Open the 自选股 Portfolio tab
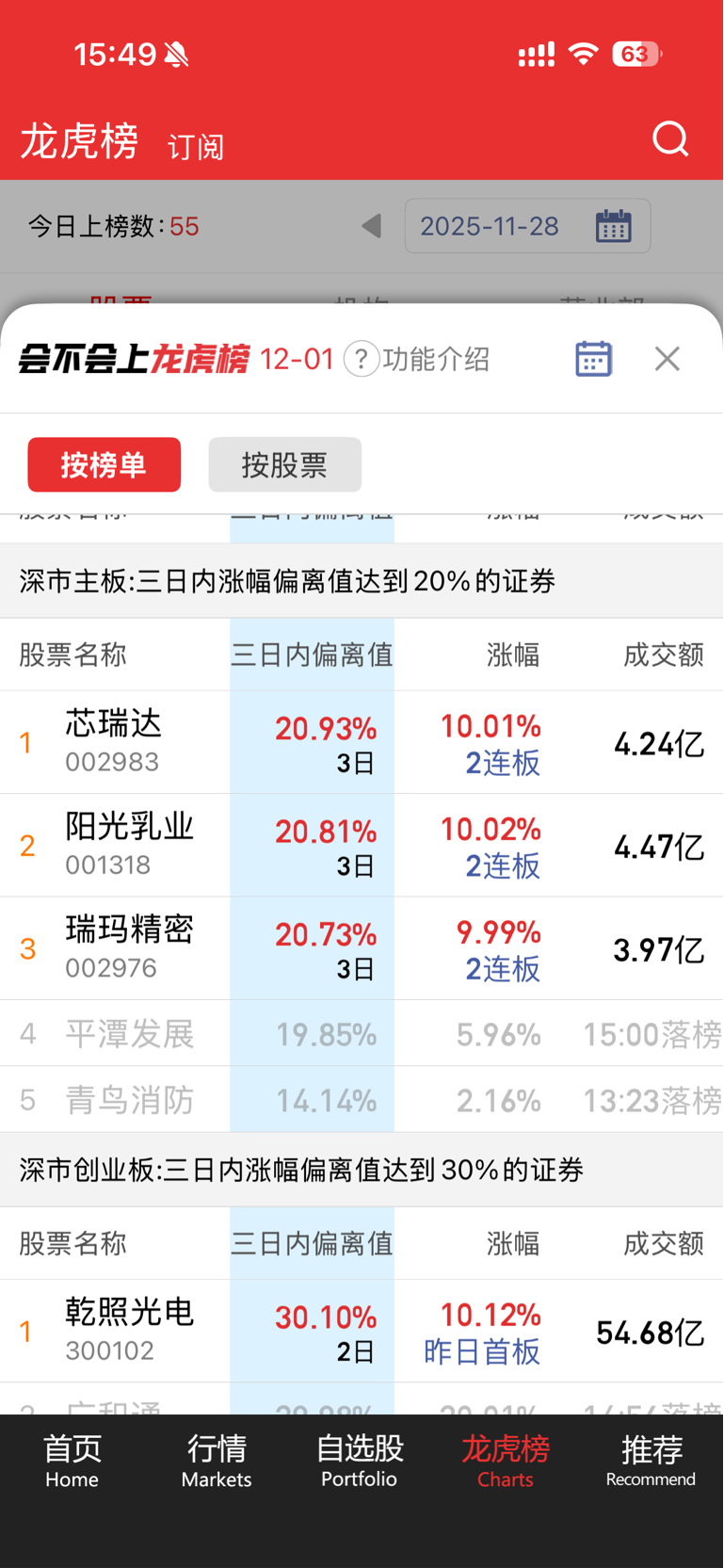 tap(360, 1461)
